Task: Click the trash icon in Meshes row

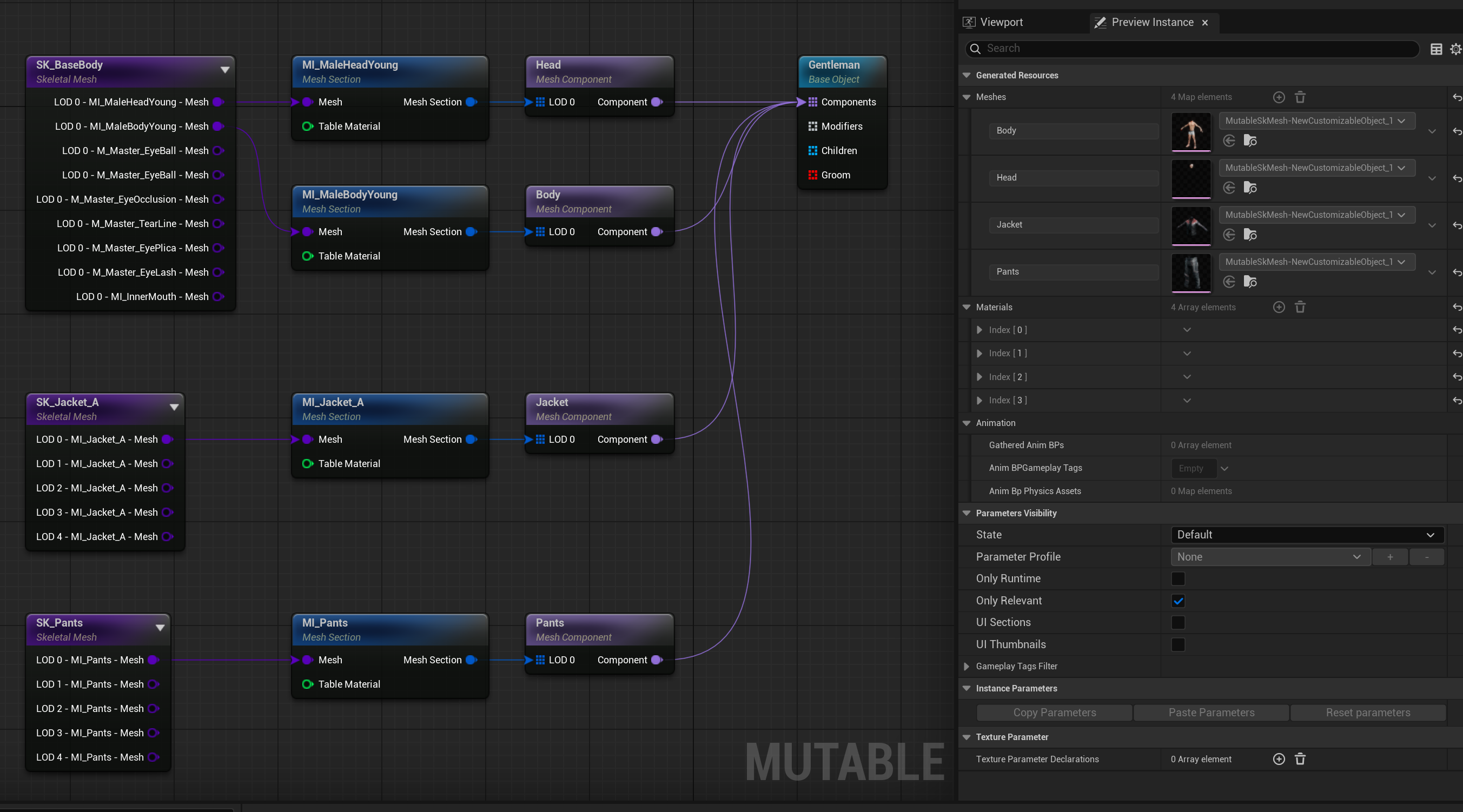Action: (x=1300, y=97)
